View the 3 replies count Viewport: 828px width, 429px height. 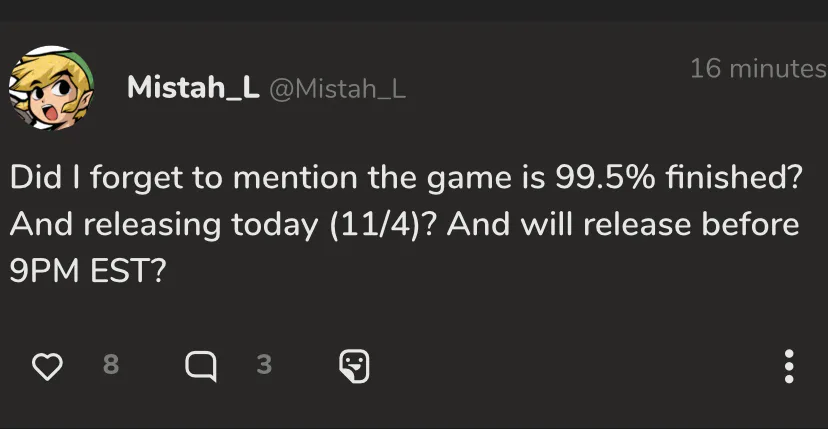(264, 365)
